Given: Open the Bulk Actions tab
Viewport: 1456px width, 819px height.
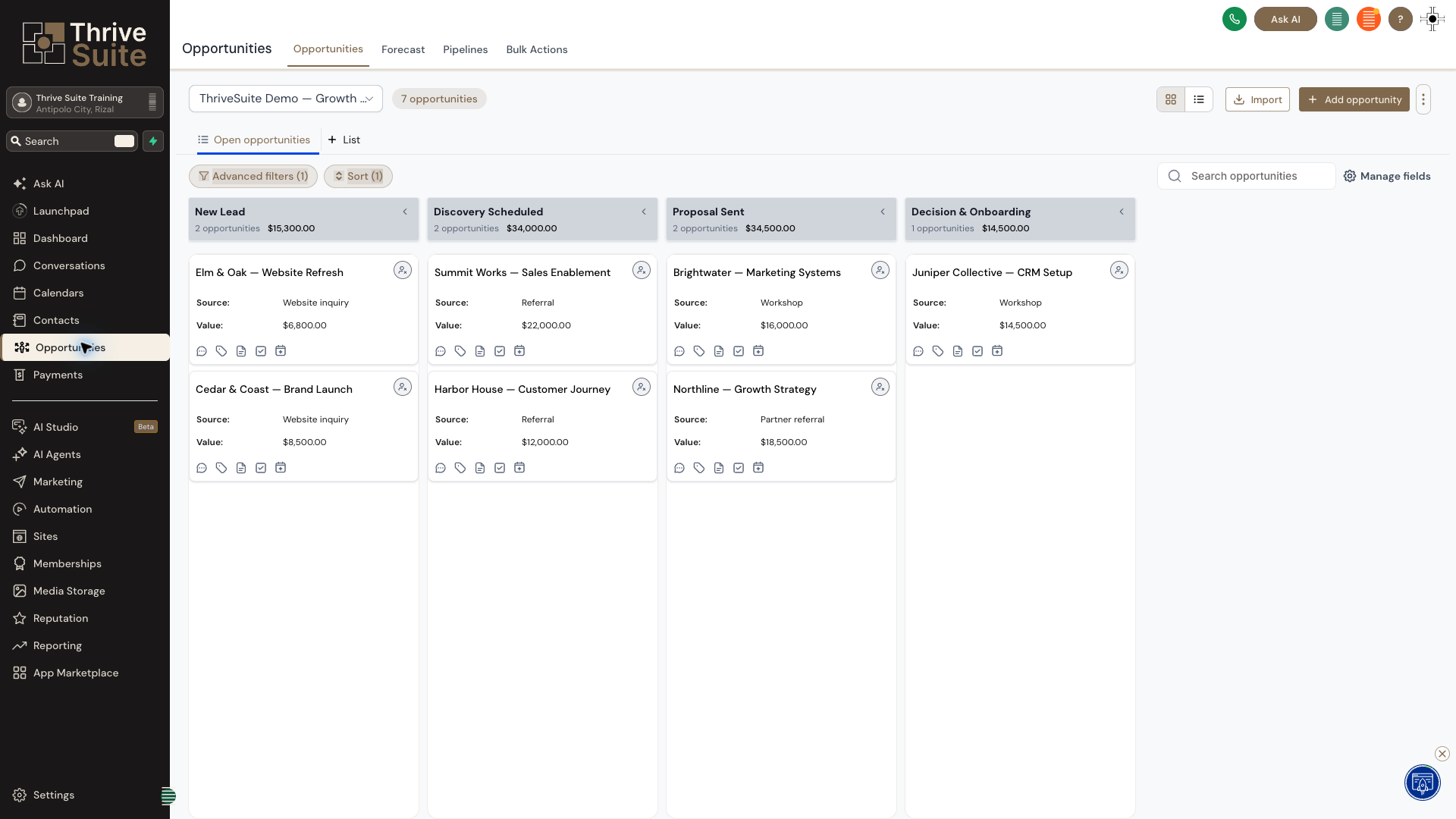Looking at the screenshot, I should [537, 49].
